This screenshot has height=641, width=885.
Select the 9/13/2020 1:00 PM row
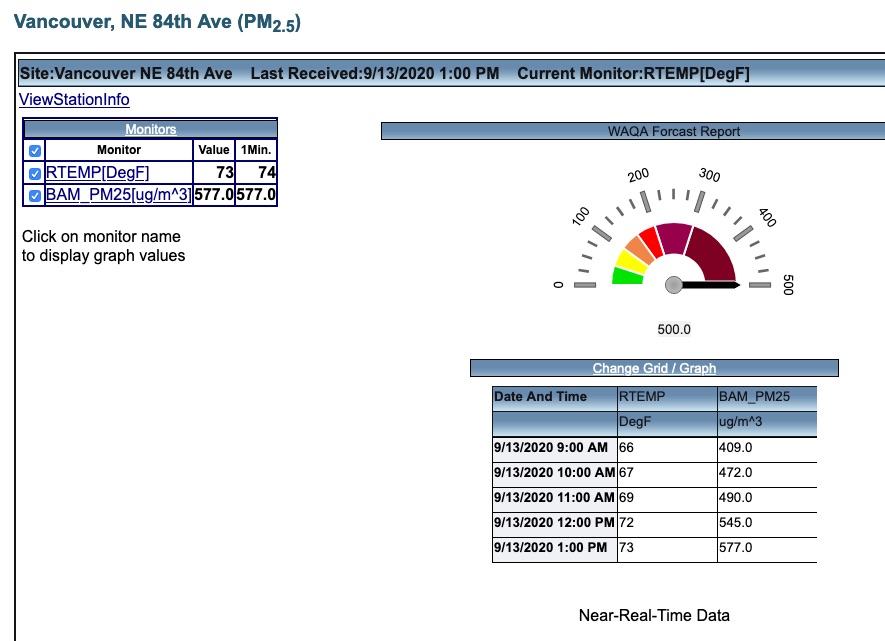pyautogui.click(x=655, y=549)
